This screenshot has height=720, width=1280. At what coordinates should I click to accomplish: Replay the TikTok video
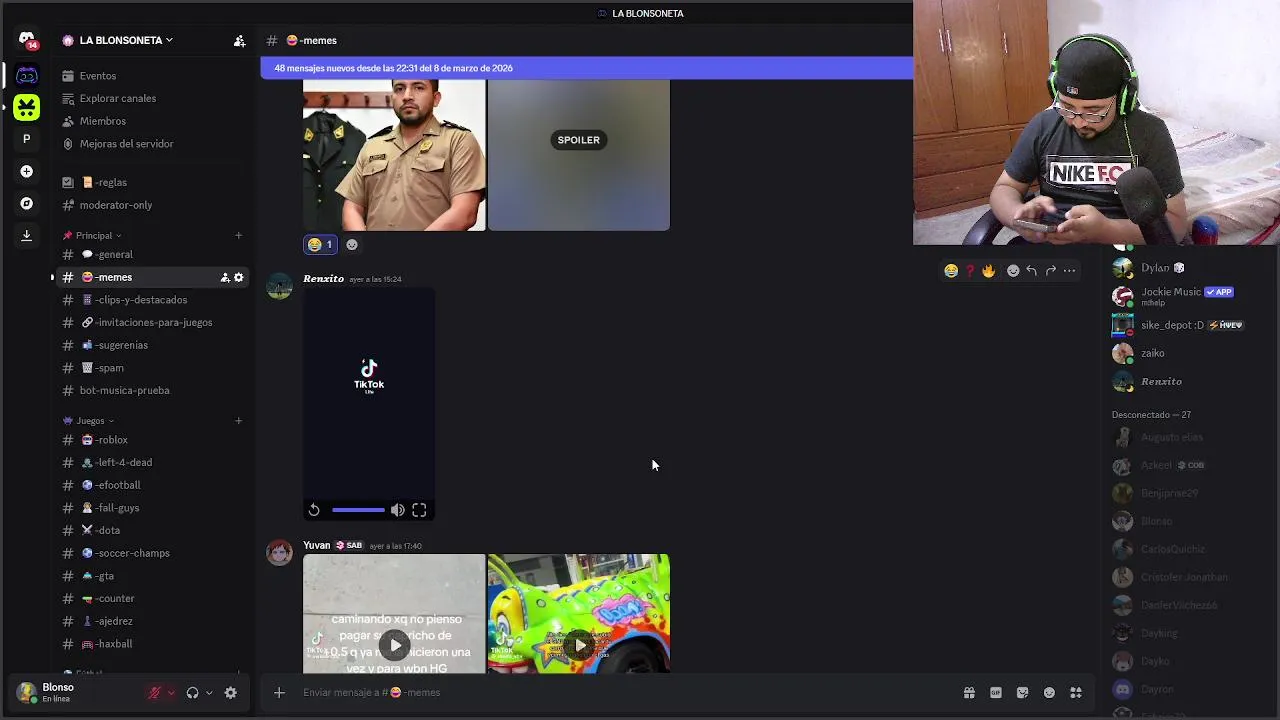pyautogui.click(x=314, y=510)
